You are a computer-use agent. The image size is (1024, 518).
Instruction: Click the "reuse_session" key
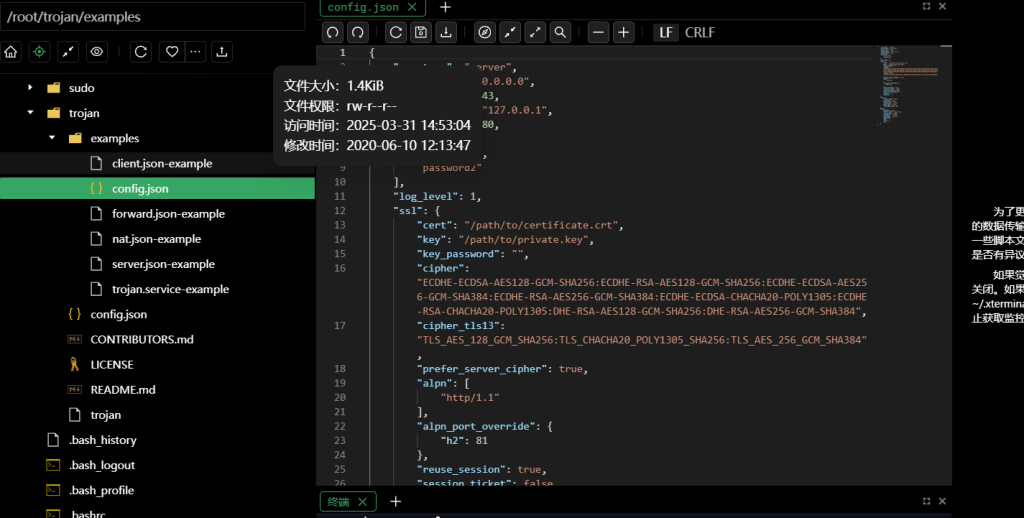click(x=460, y=469)
